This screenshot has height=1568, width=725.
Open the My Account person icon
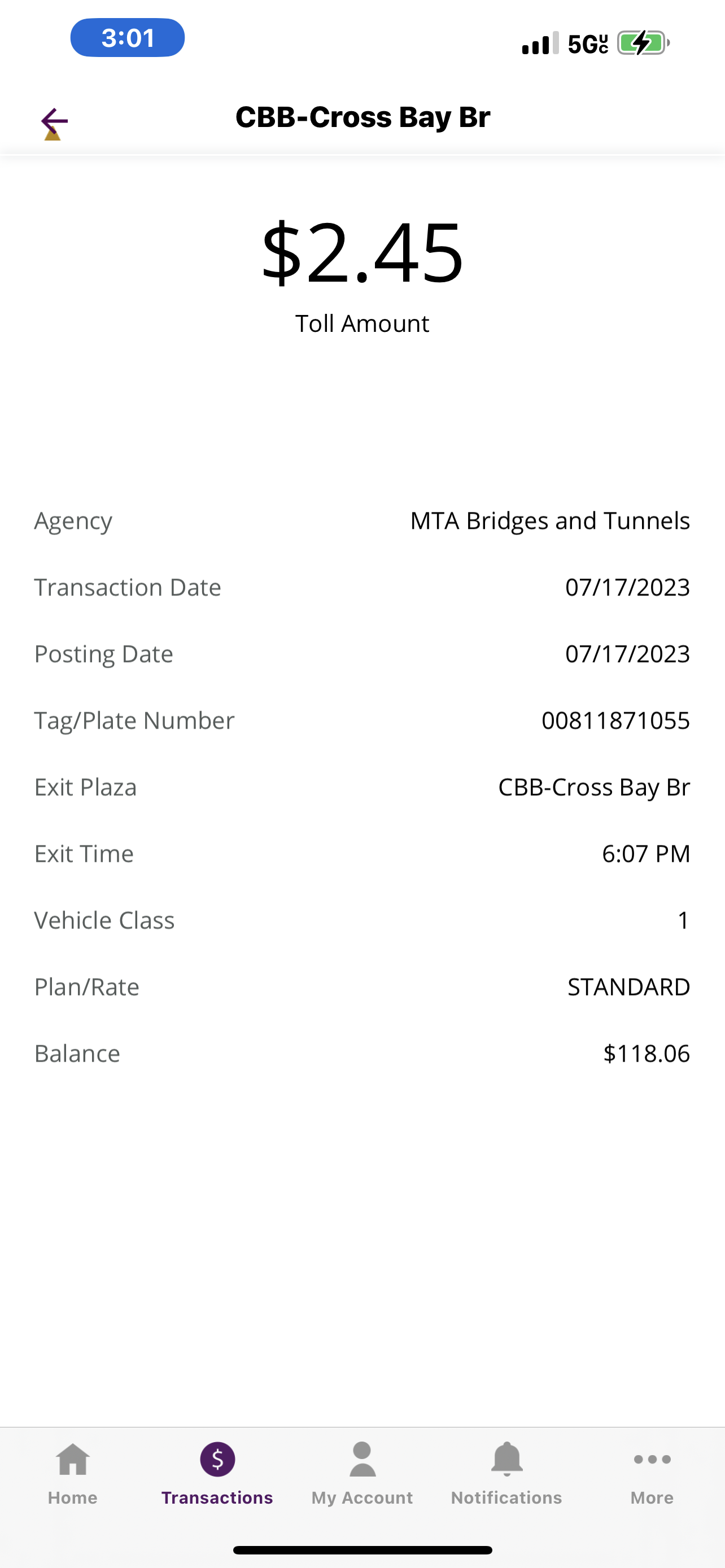(362, 1460)
